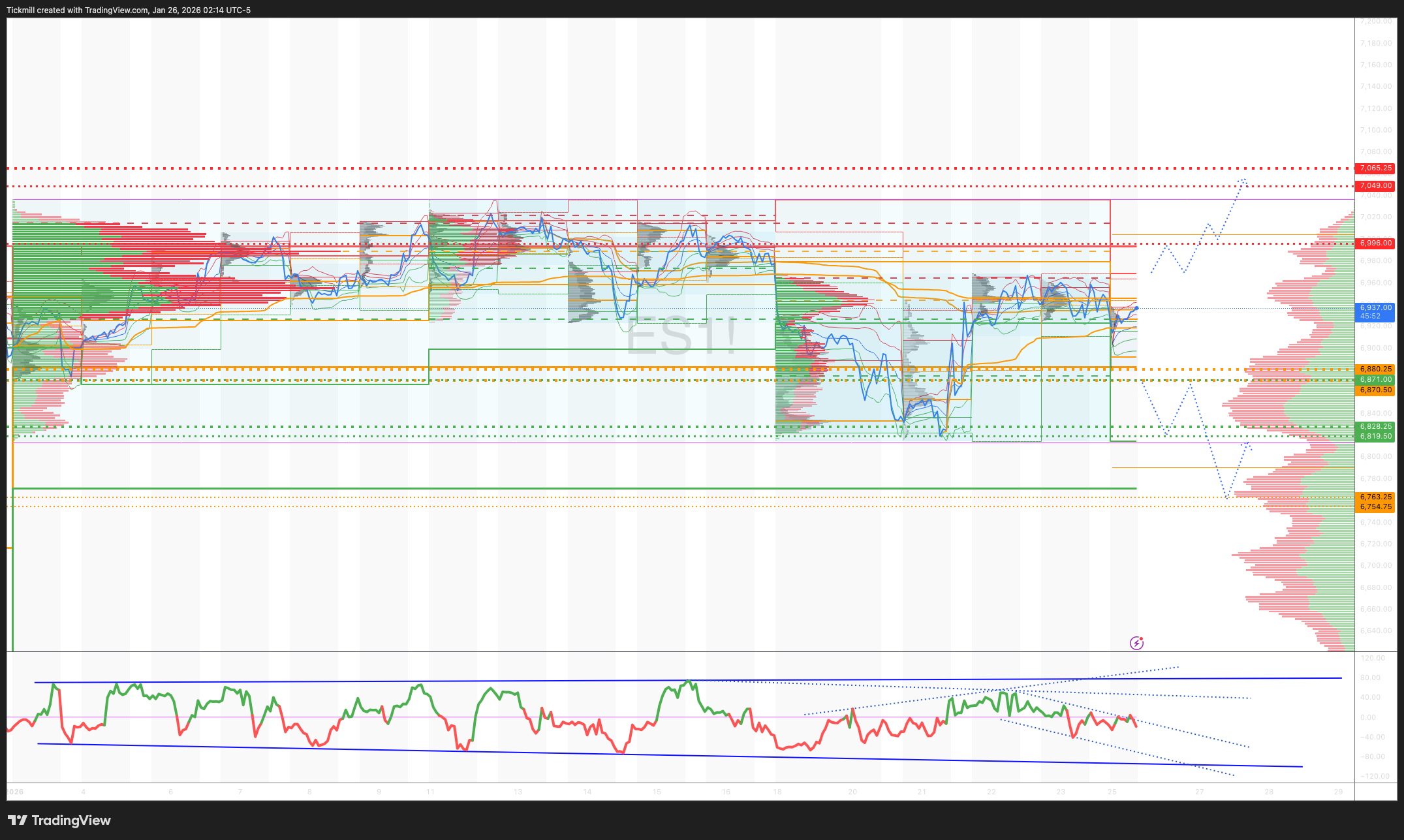Click date 22 on the time axis
The height and width of the screenshot is (840, 1404).
tap(991, 792)
